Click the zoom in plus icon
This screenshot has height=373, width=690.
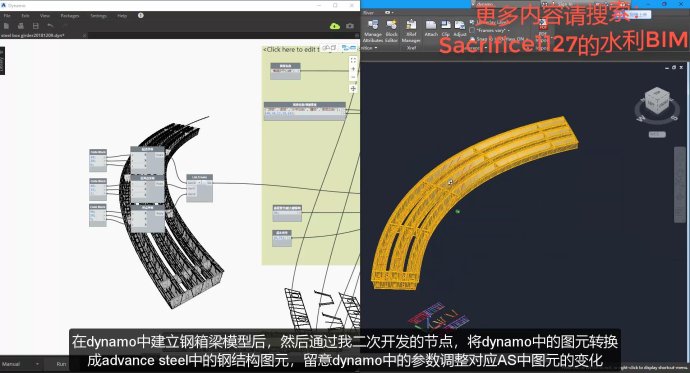click(x=353, y=69)
